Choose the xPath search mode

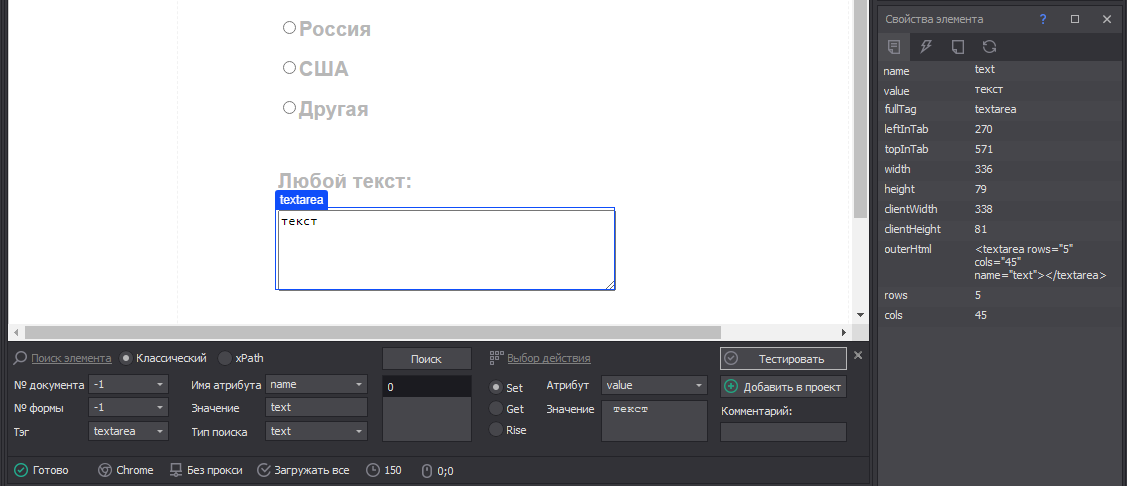click(x=225, y=358)
